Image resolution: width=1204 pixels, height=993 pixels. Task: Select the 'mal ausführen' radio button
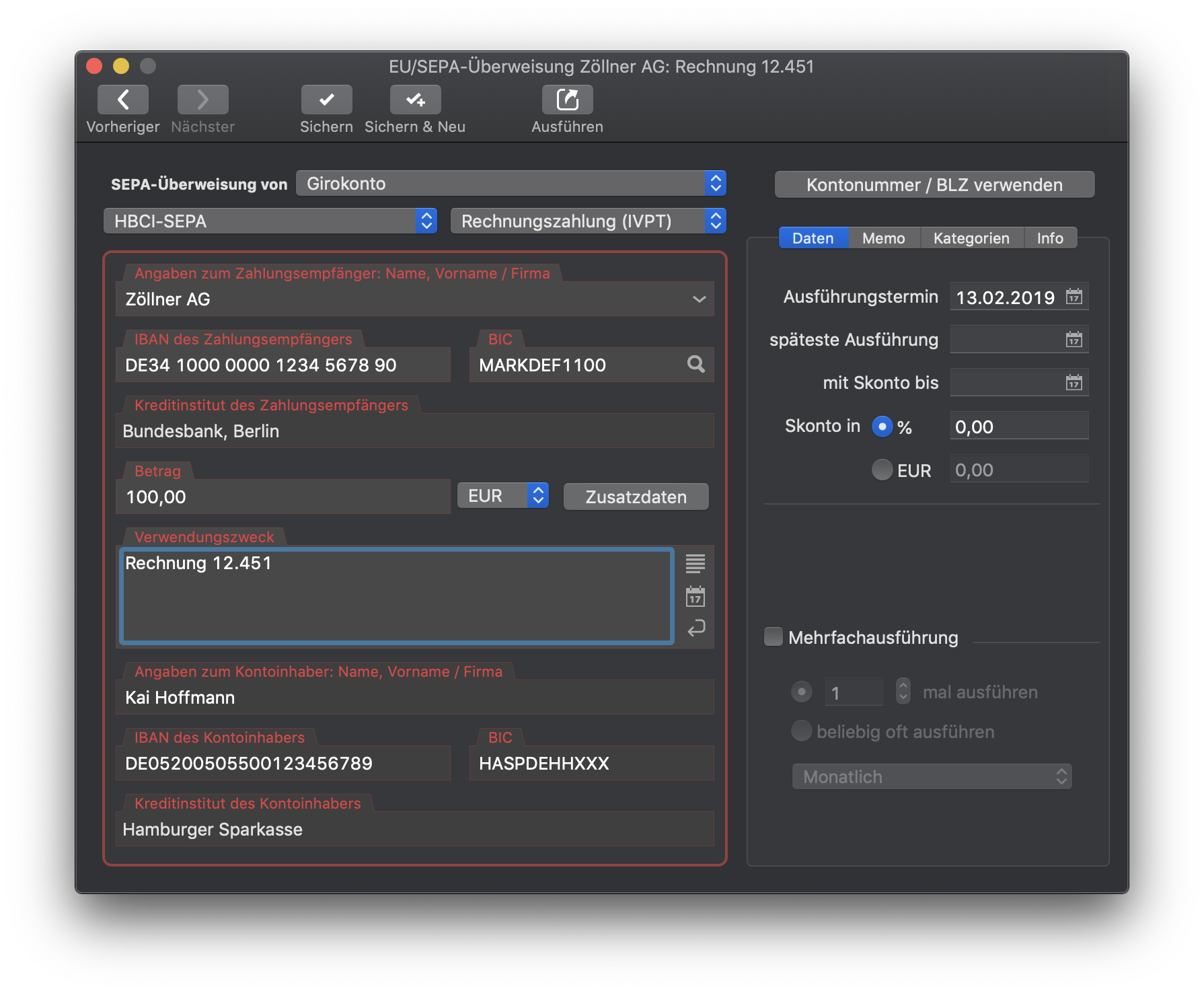(x=801, y=692)
